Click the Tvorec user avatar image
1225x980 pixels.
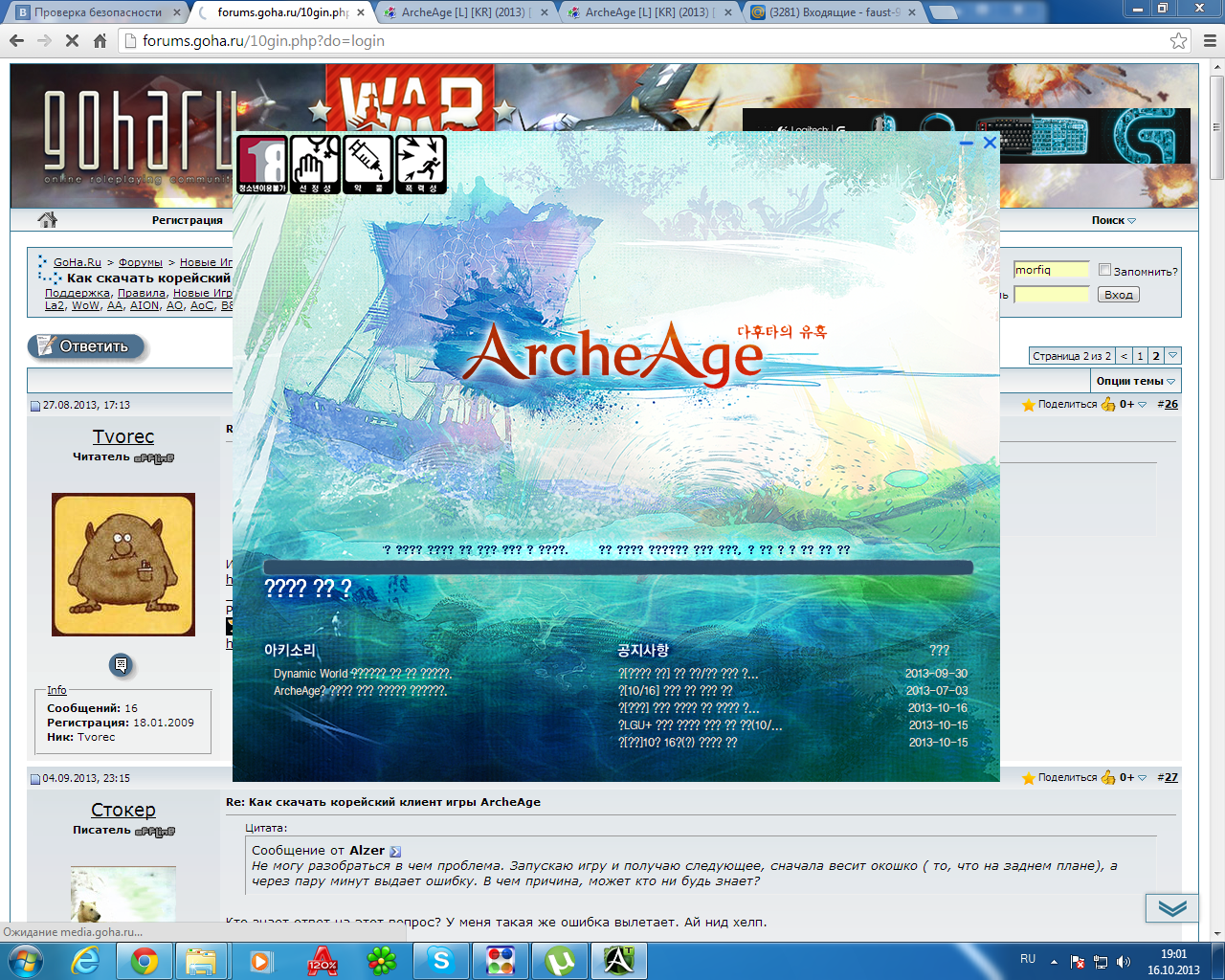tap(123, 565)
